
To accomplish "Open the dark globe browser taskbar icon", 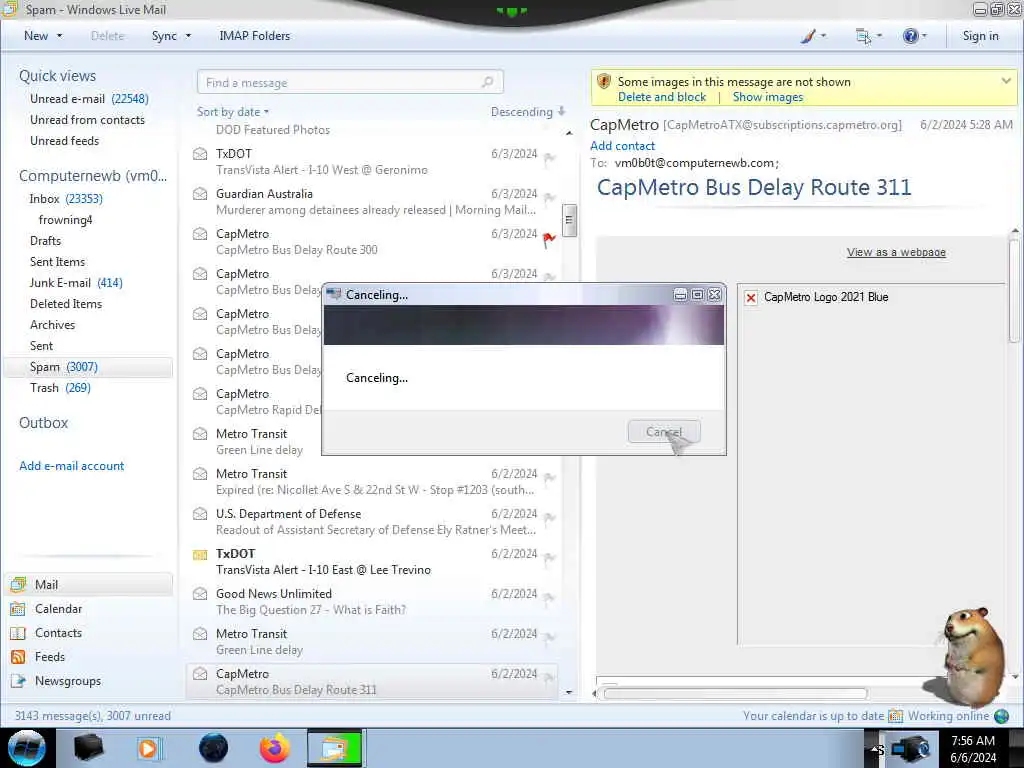I will pos(213,748).
